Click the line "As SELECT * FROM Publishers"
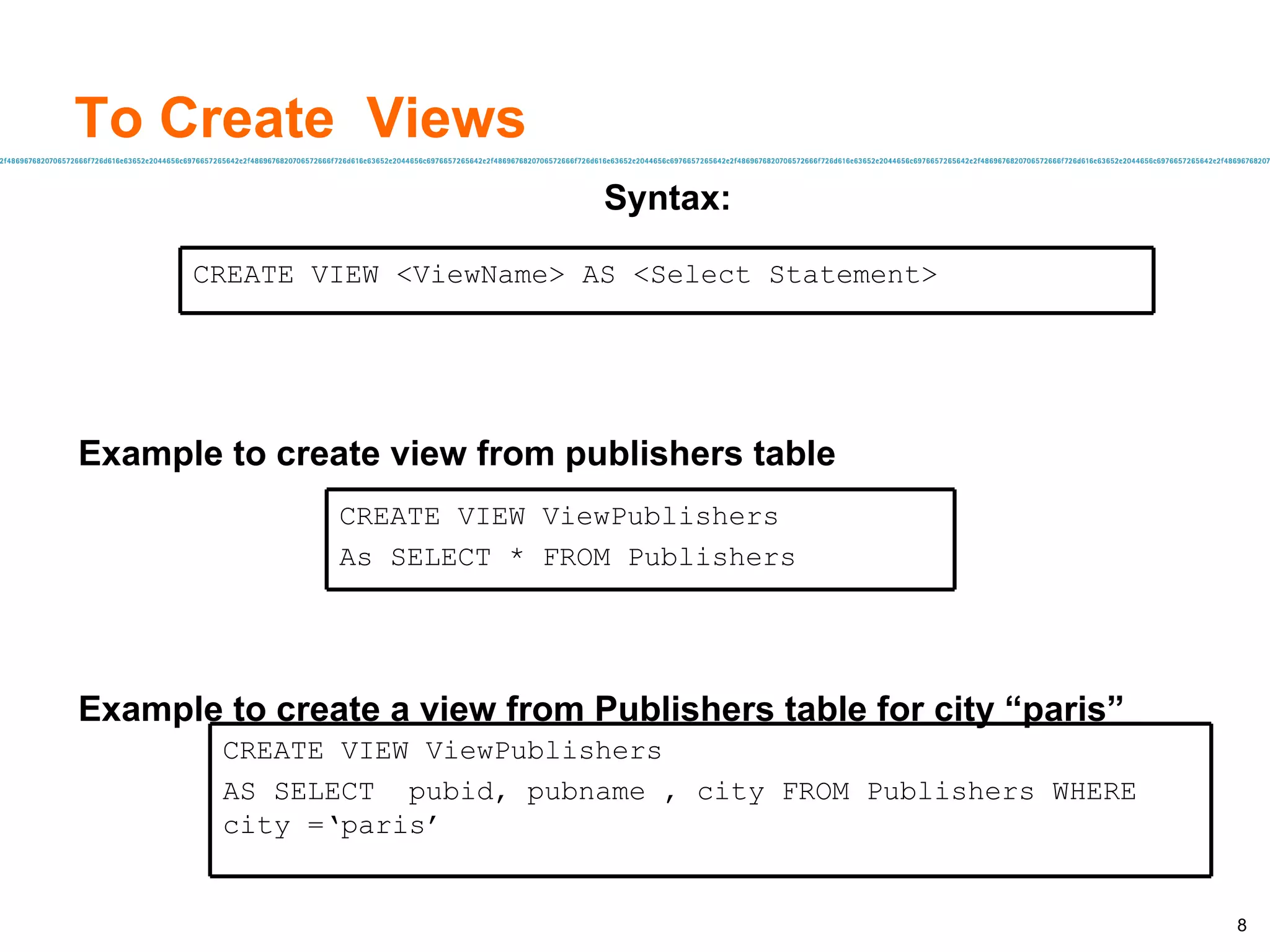Screen dimensions: 1270x952 pyautogui.click(x=567, y=557)
